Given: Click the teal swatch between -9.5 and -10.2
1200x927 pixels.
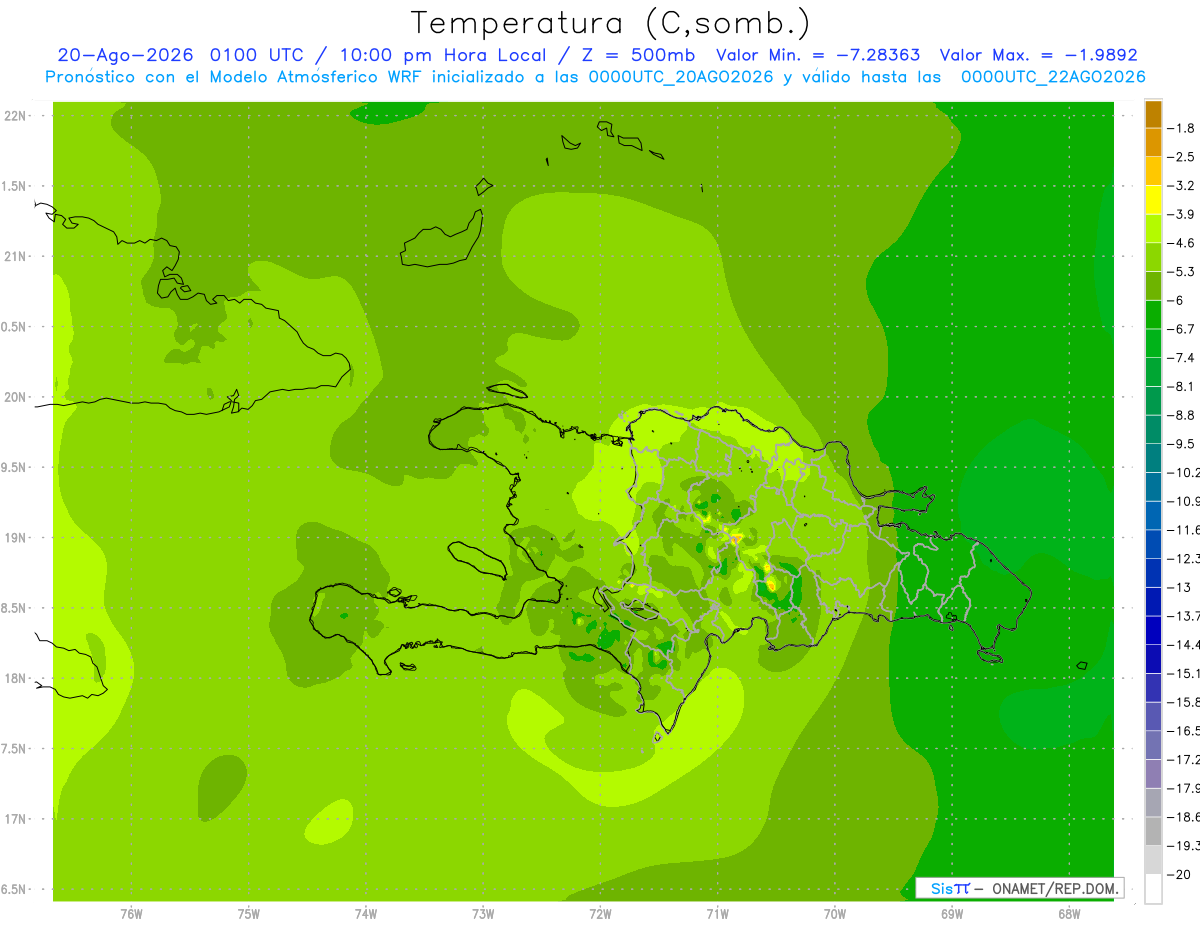Looking at the screenshot, I should [1153, 458].
